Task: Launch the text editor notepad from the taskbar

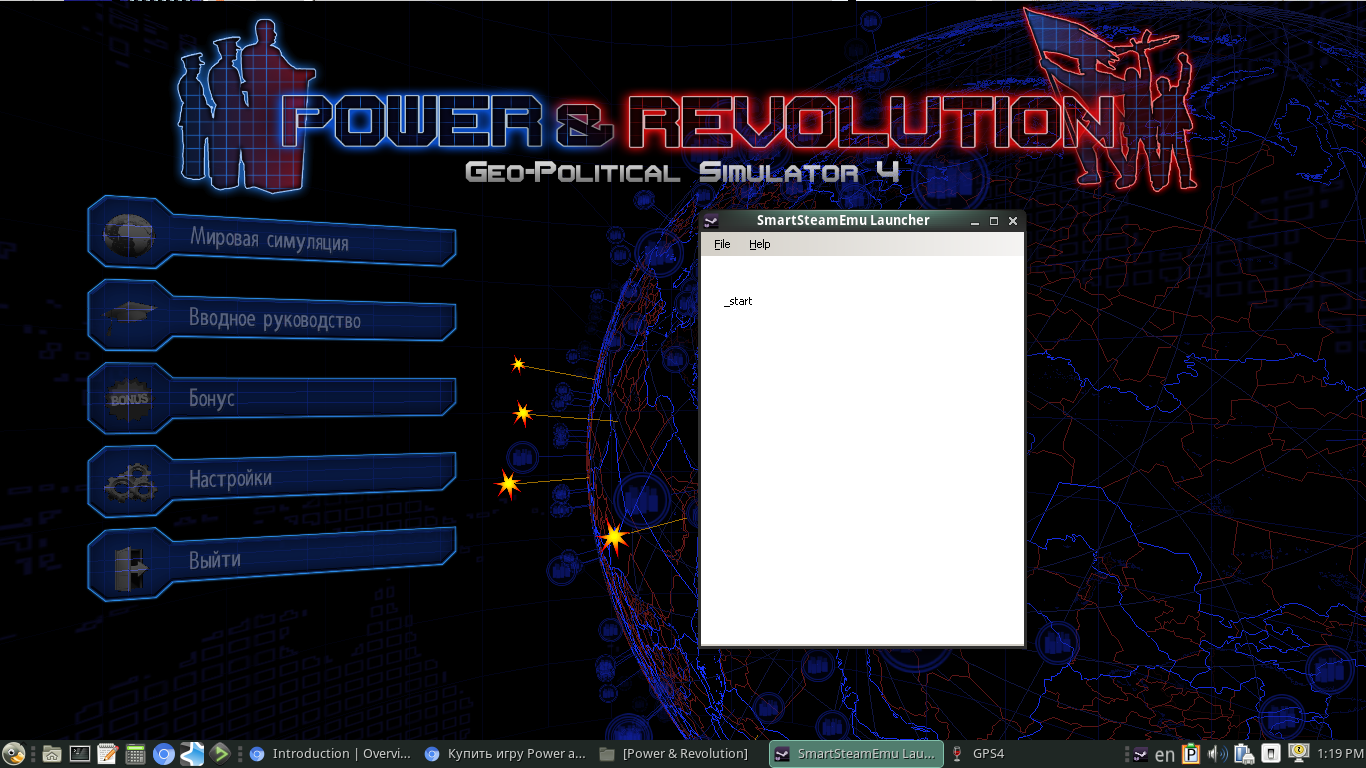Action: [x=108, y=754]
